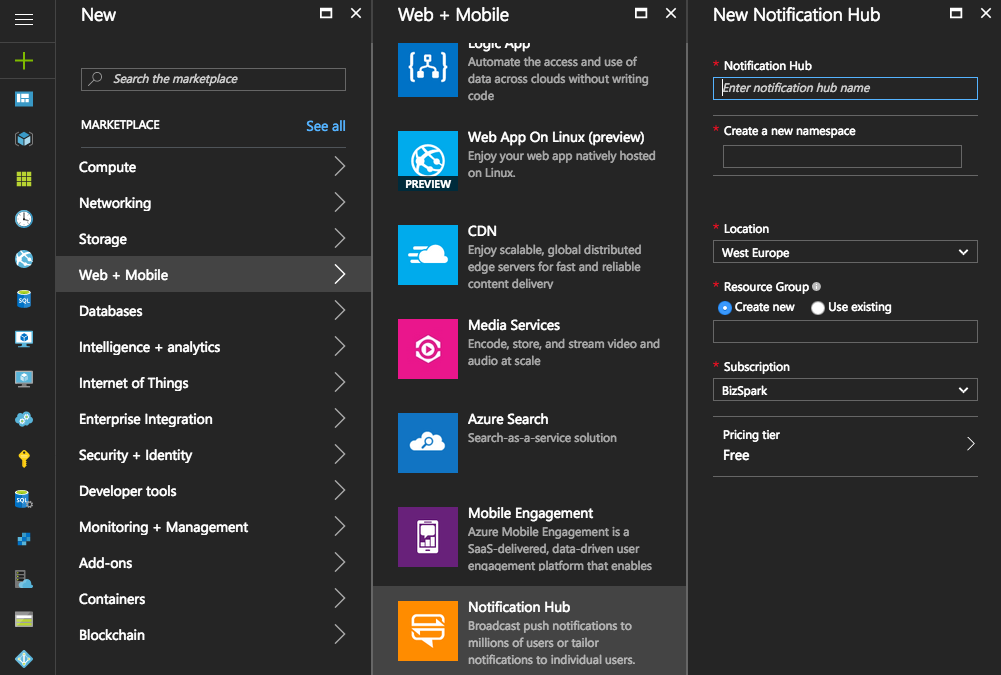1001x675 pixels.
Task: Select Security + Identity category
Action: [213, 455]
